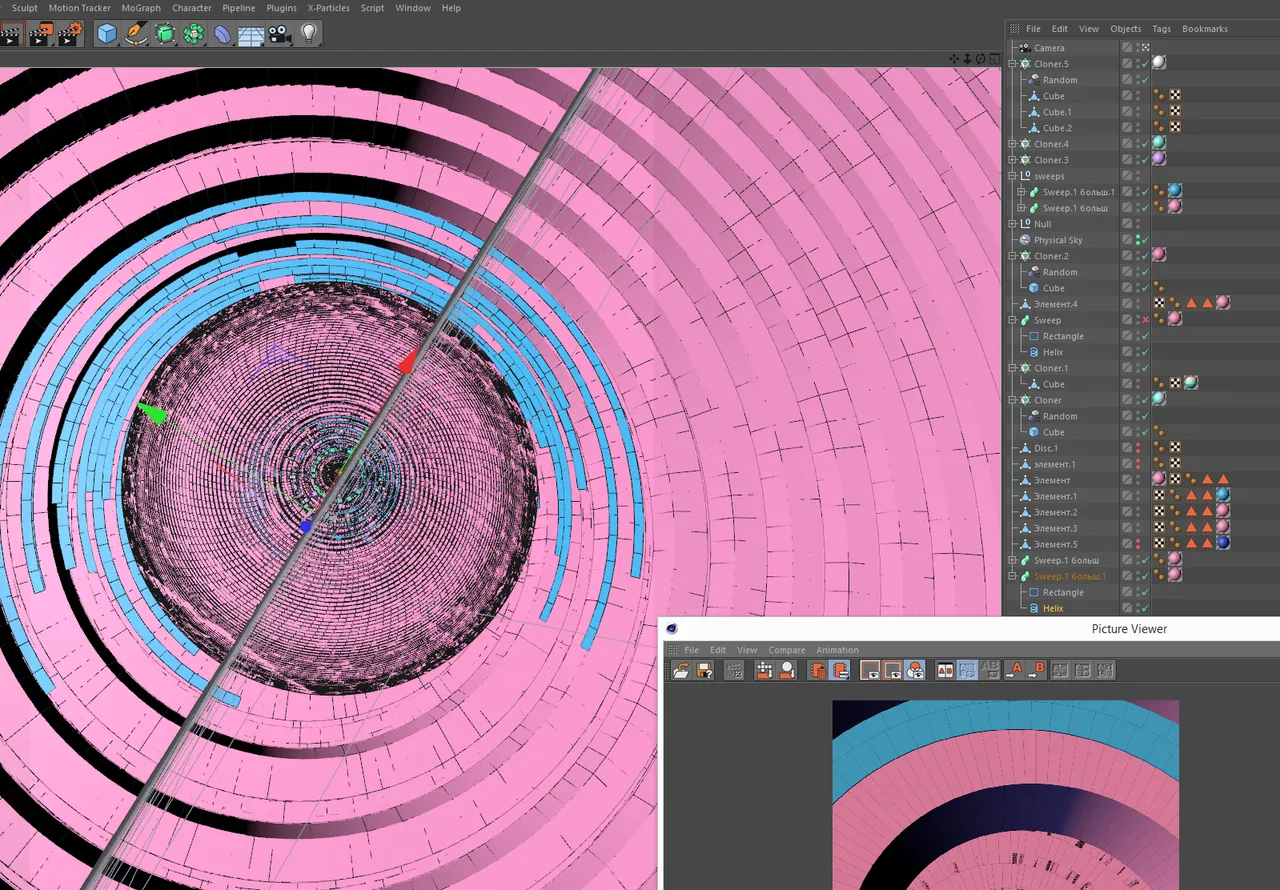Click the rendered image in Picture Viewer
This screenshot has height=890, width=1280.
[x=1006, y=794]
